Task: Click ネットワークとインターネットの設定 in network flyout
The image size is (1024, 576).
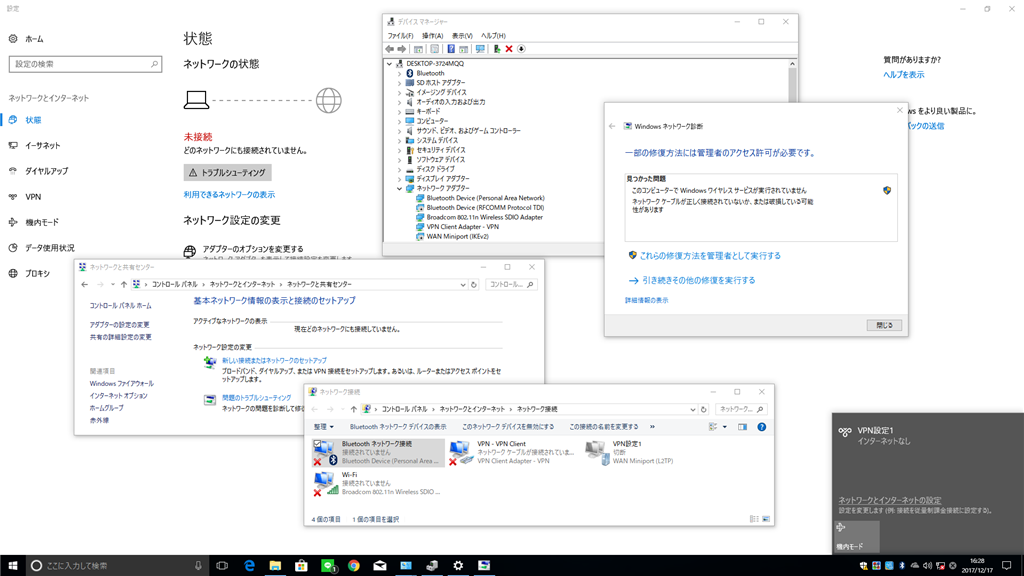Action: pos(890,500)
